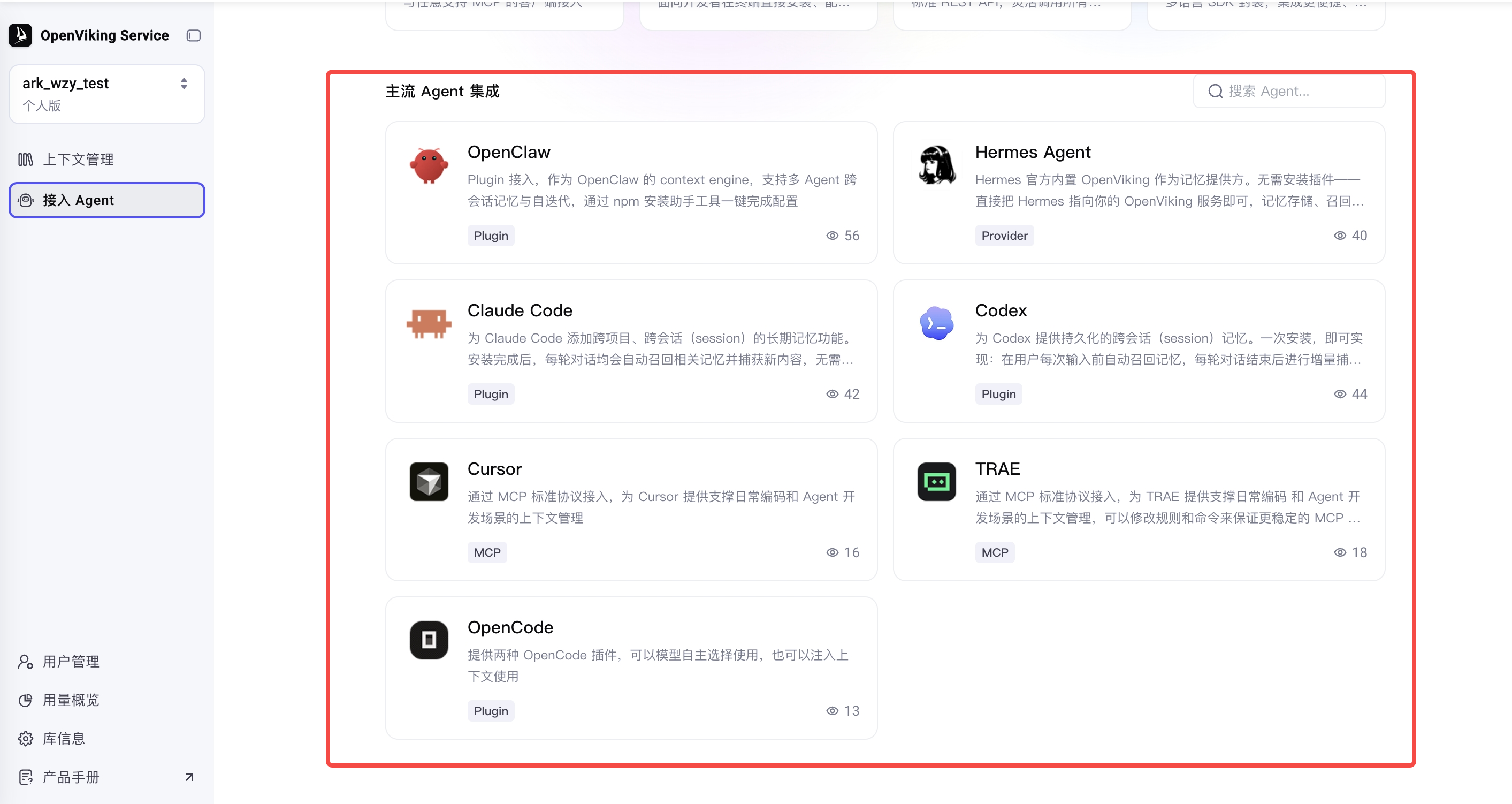Open the OpenCode card title
Image resolution: width=1512 pixels, height=804 pixels.
510,627
